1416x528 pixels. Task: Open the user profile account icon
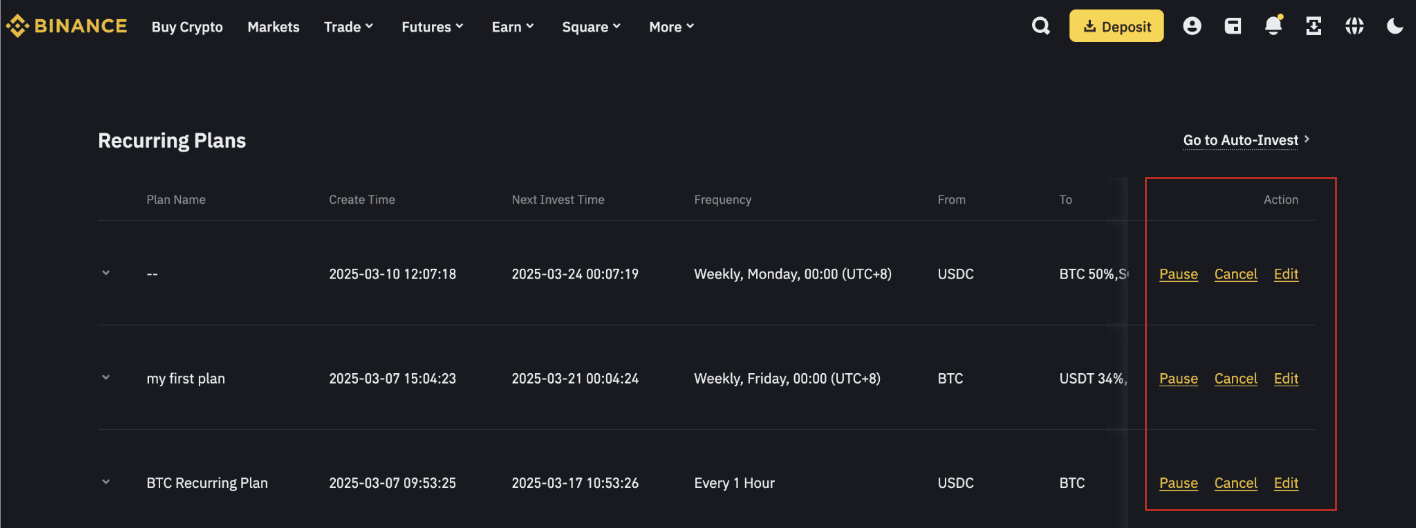pos(1192,26)
